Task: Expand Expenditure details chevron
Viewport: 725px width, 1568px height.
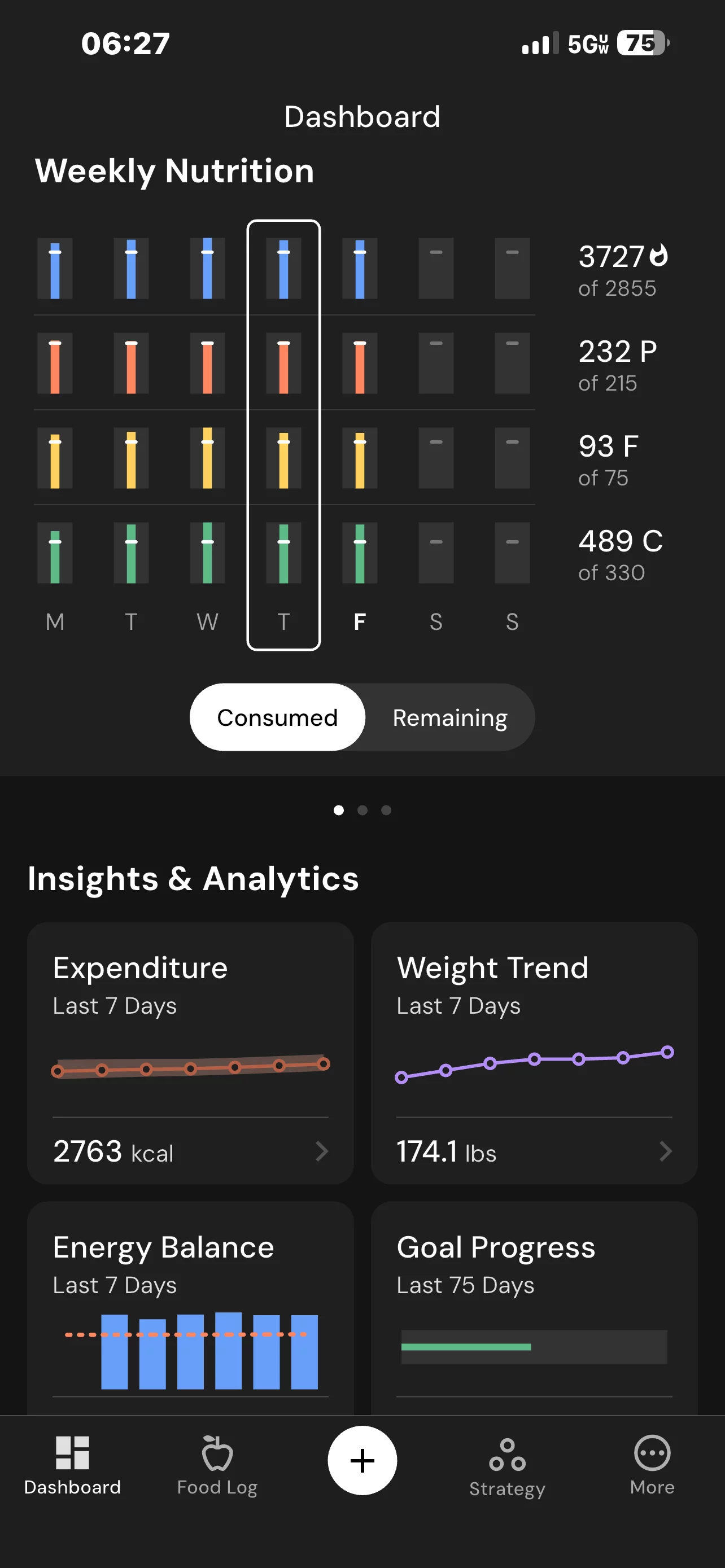Action: (x=322, y=1151)
